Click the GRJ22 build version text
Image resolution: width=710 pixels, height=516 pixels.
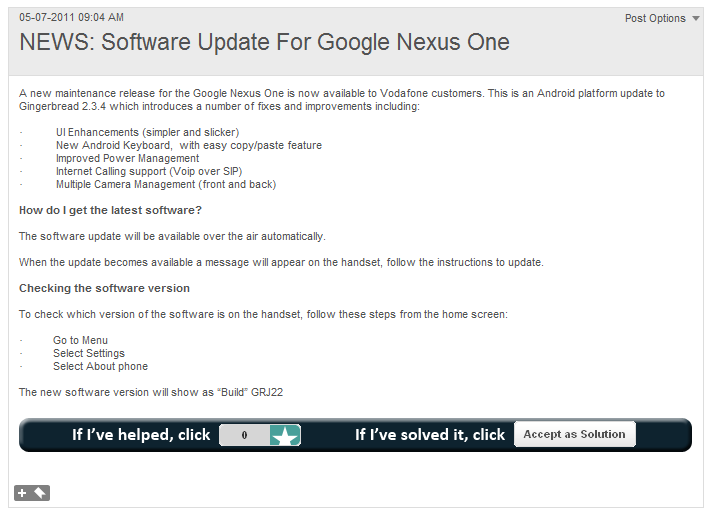266,392
